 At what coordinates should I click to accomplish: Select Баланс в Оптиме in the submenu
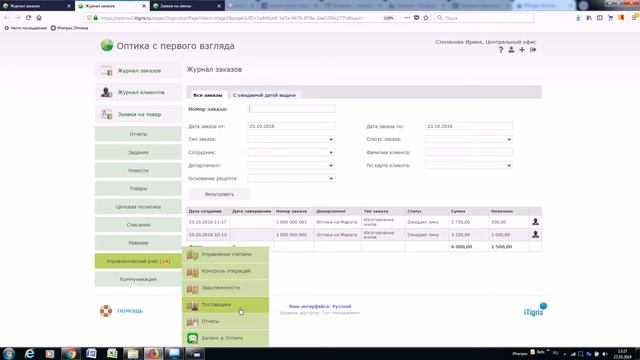tap(225, 338)
